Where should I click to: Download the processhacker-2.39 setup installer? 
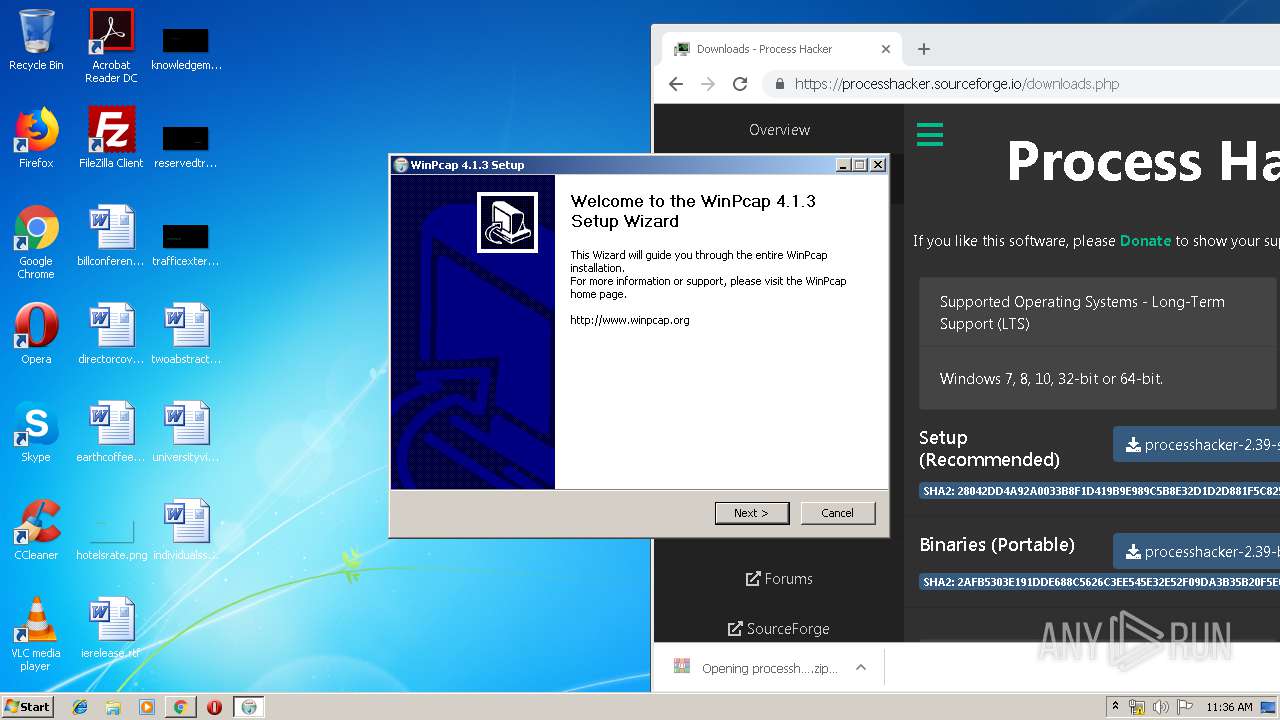pyautogui.click(x=1197, y=445)
